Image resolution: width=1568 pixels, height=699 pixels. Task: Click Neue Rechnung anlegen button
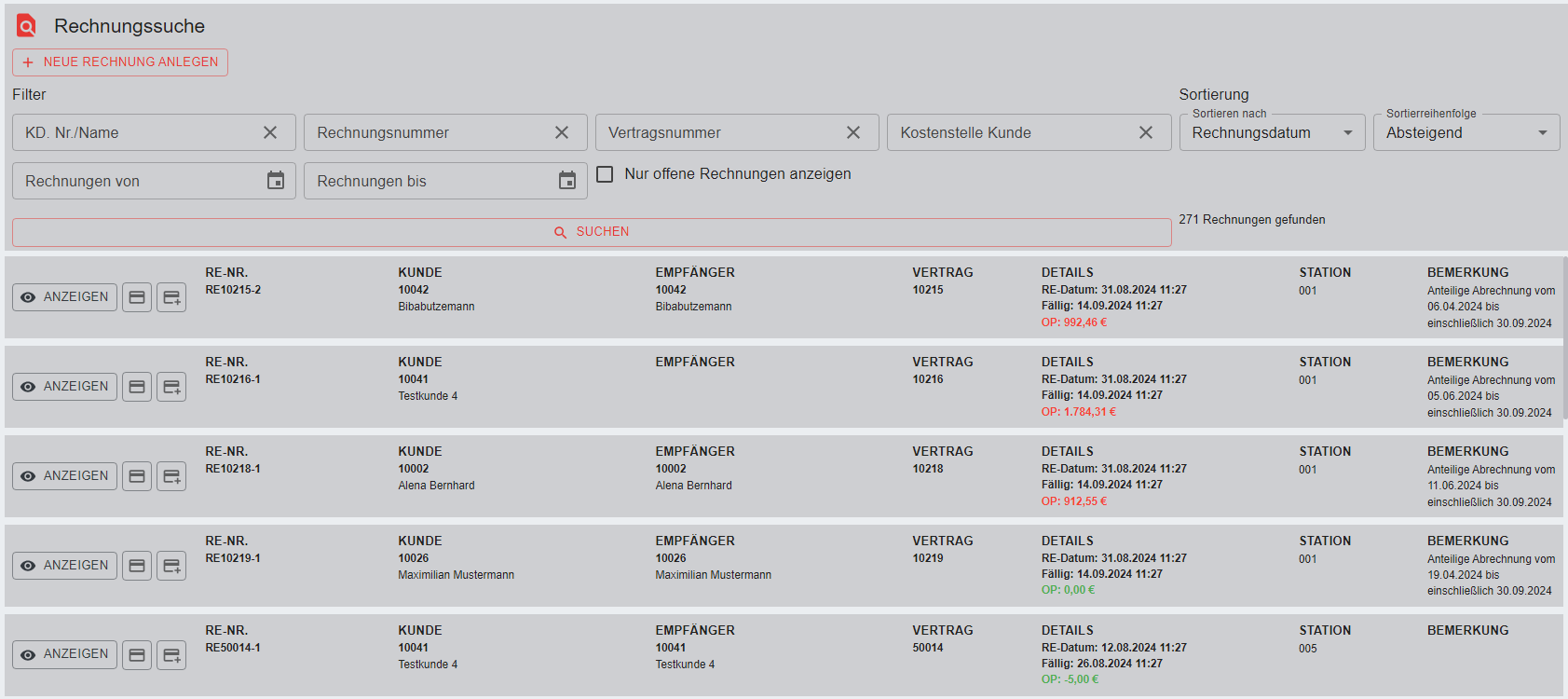[120, 62]
